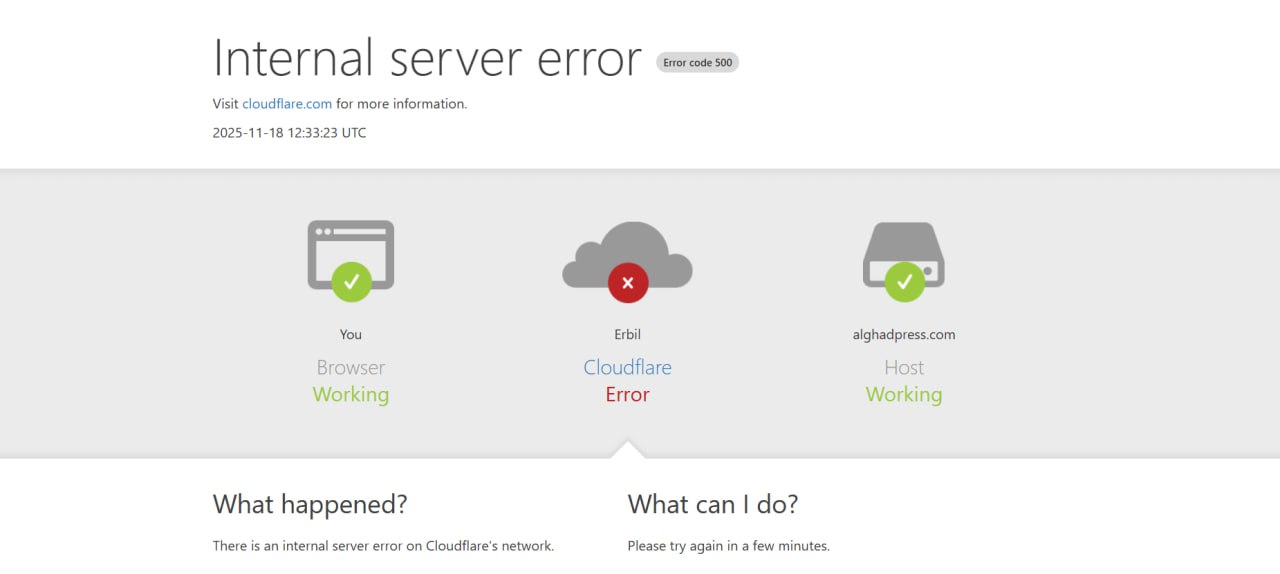
Task: Click the What can I do? heading
Action: 712,504
